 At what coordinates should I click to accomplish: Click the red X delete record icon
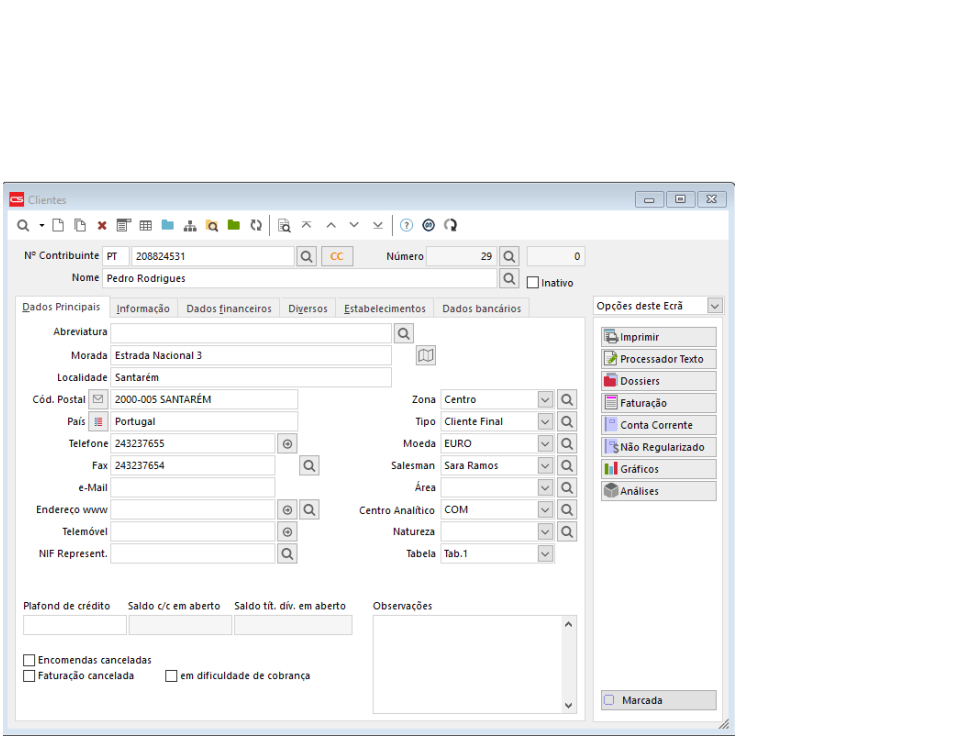click(x=102, y=226)
